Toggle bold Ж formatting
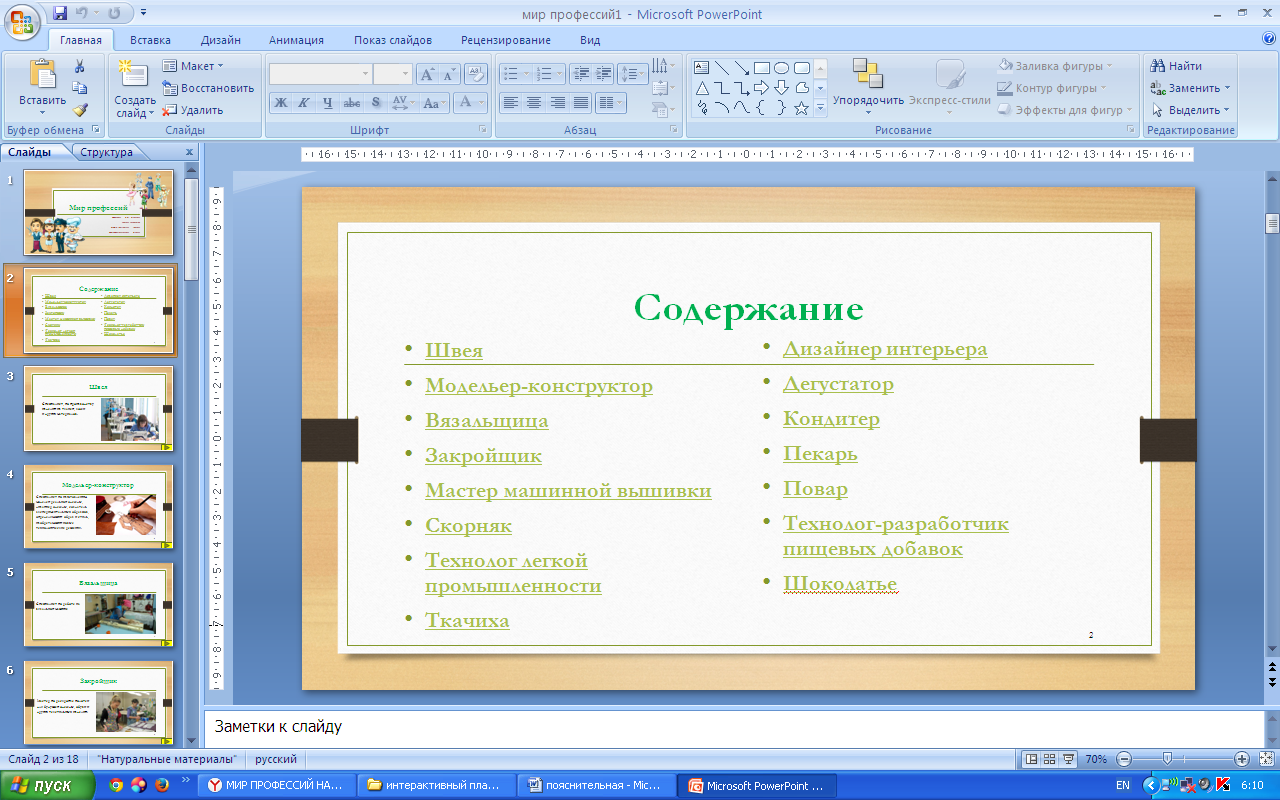The image size is (1280, 800). pyautogui.click(x=281, y=102)
